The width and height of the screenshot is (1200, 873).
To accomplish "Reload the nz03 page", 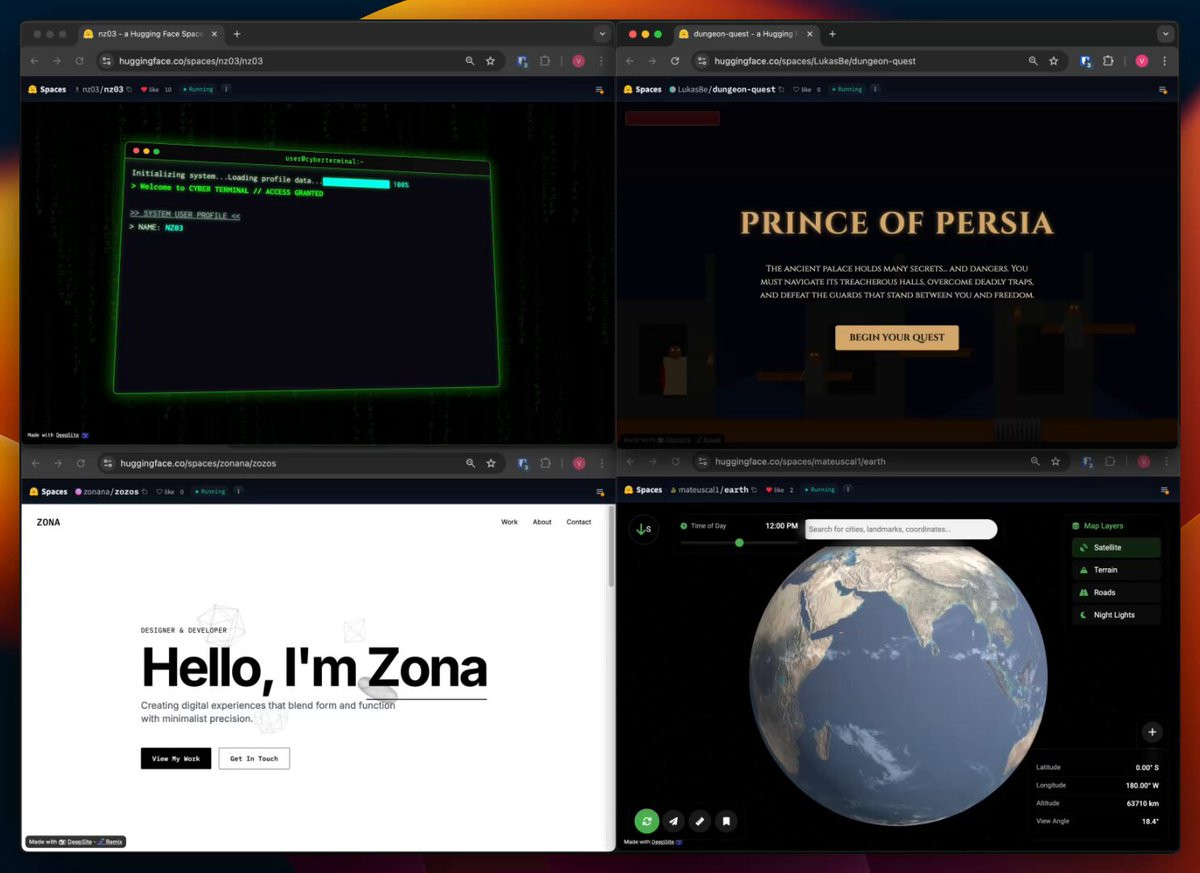I will pyautogui.click(x=79, y=61).
